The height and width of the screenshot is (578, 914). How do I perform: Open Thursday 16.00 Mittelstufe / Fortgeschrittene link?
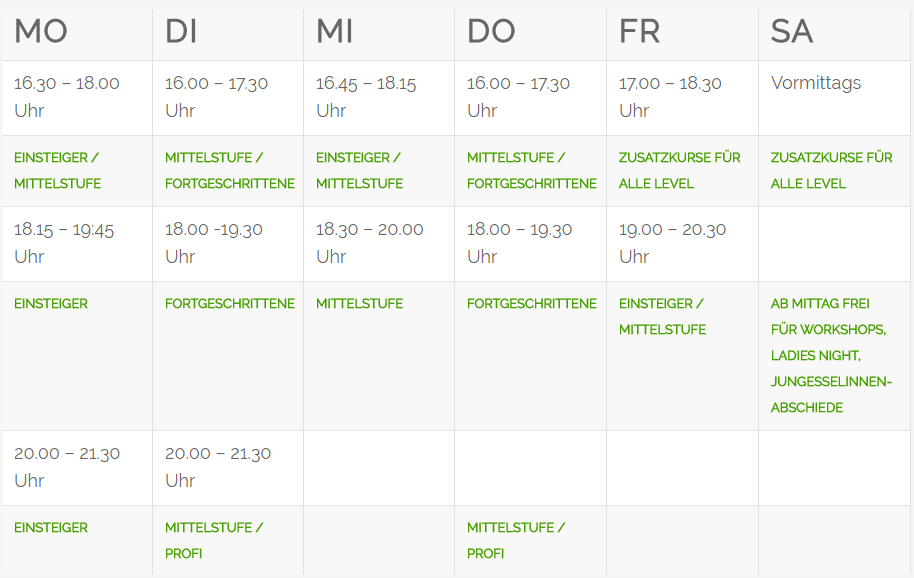532,170
